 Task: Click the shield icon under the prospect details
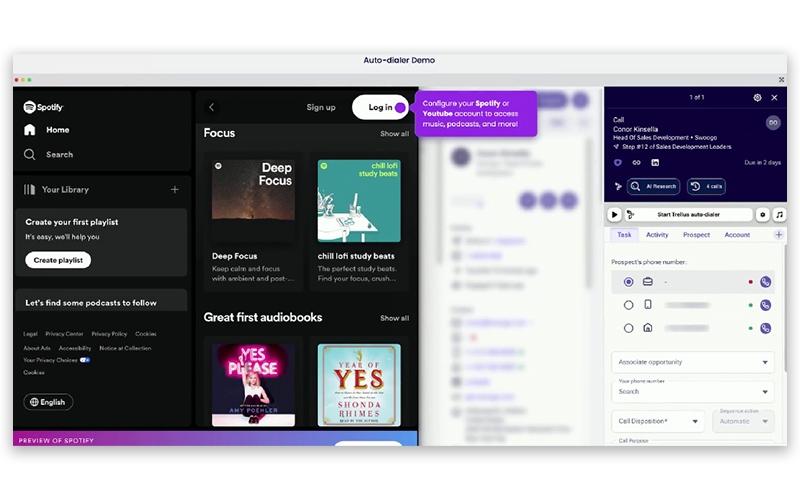618,163
